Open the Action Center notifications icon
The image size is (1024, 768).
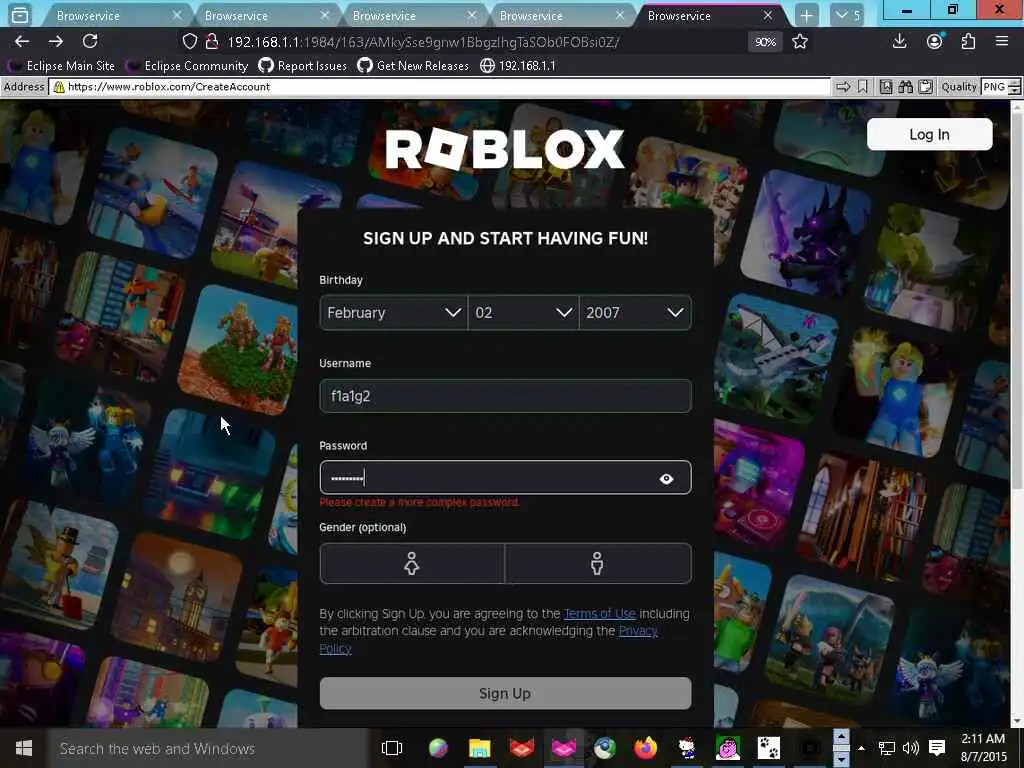click(x=936, y=748)
